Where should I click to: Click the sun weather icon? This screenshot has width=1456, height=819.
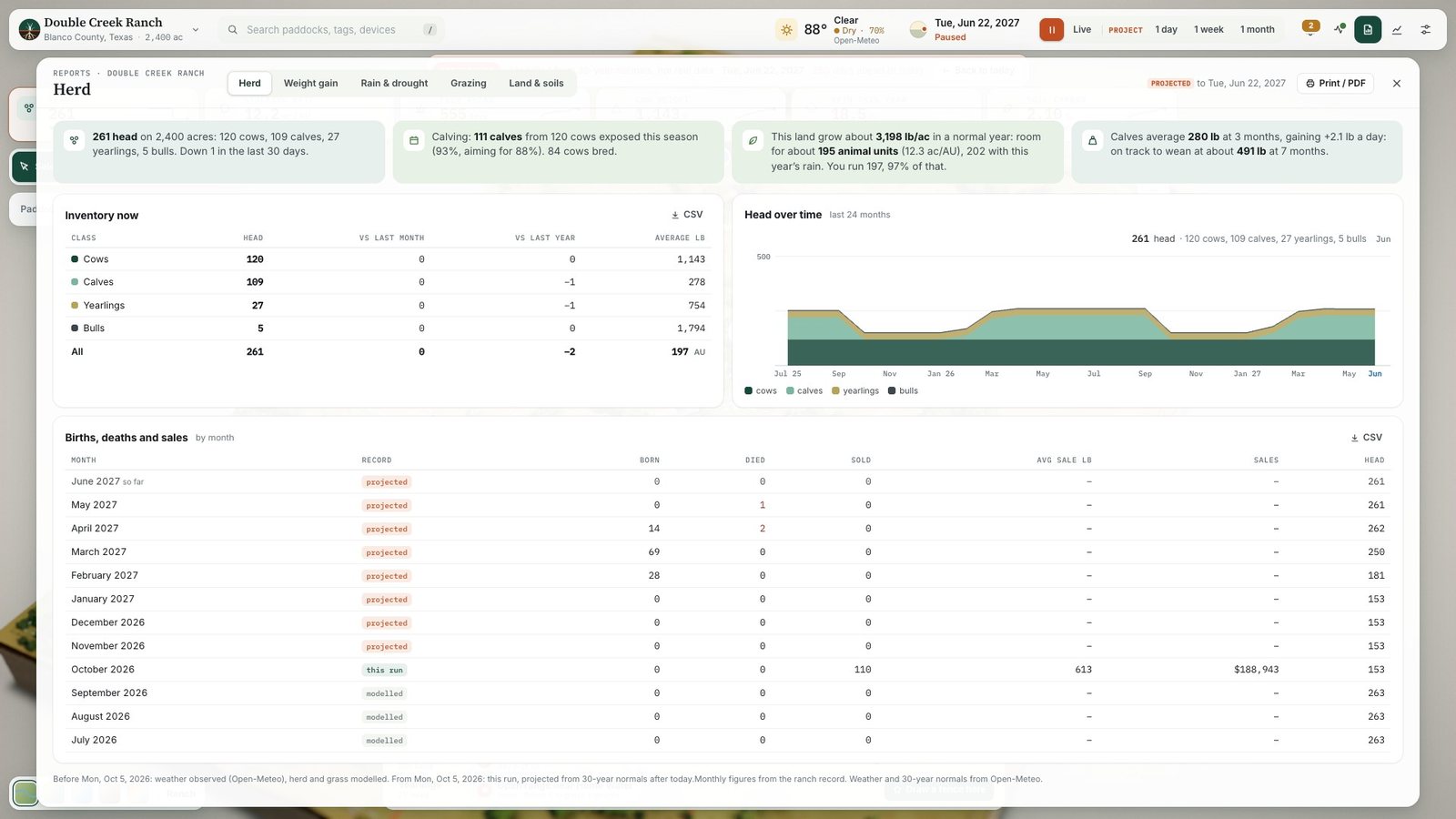click(786, 29)
